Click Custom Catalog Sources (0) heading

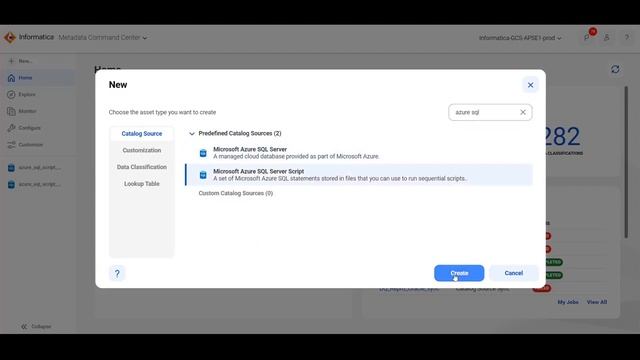click(x=236, y=193)
